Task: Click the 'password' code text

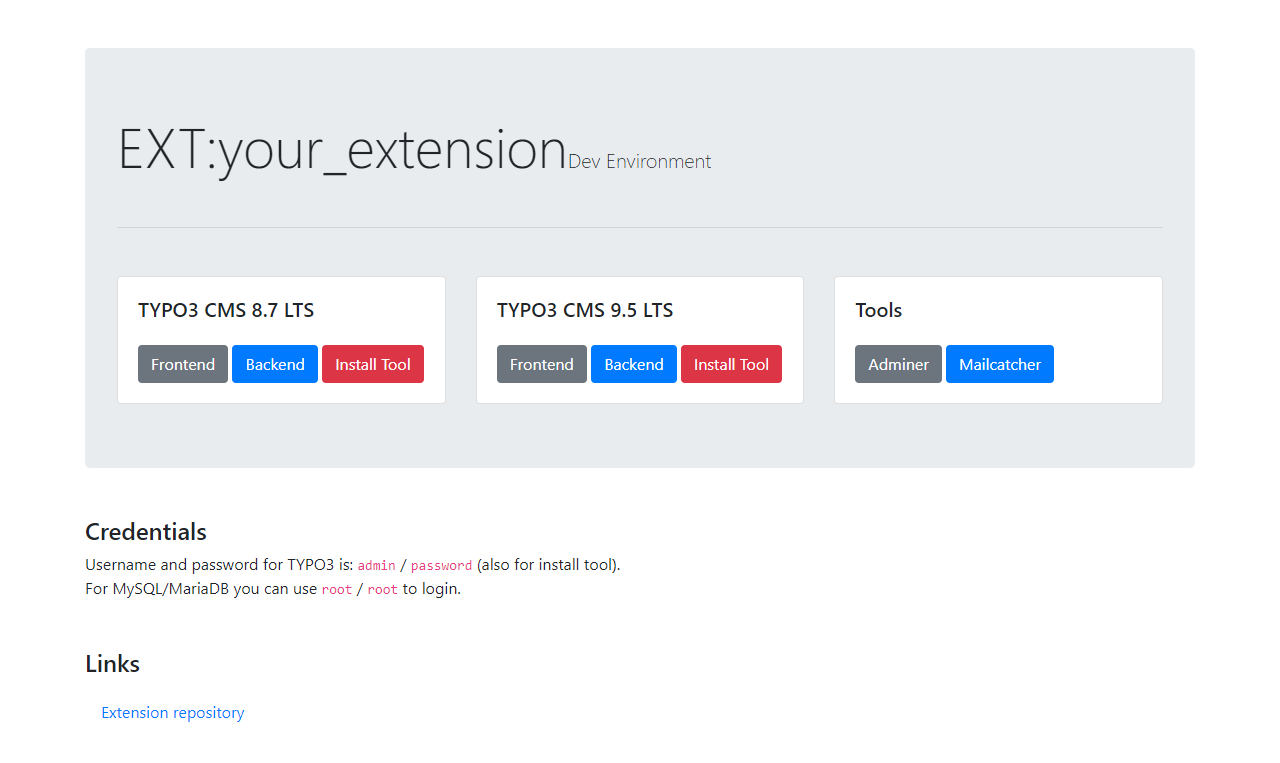Action: click(441, 565)
